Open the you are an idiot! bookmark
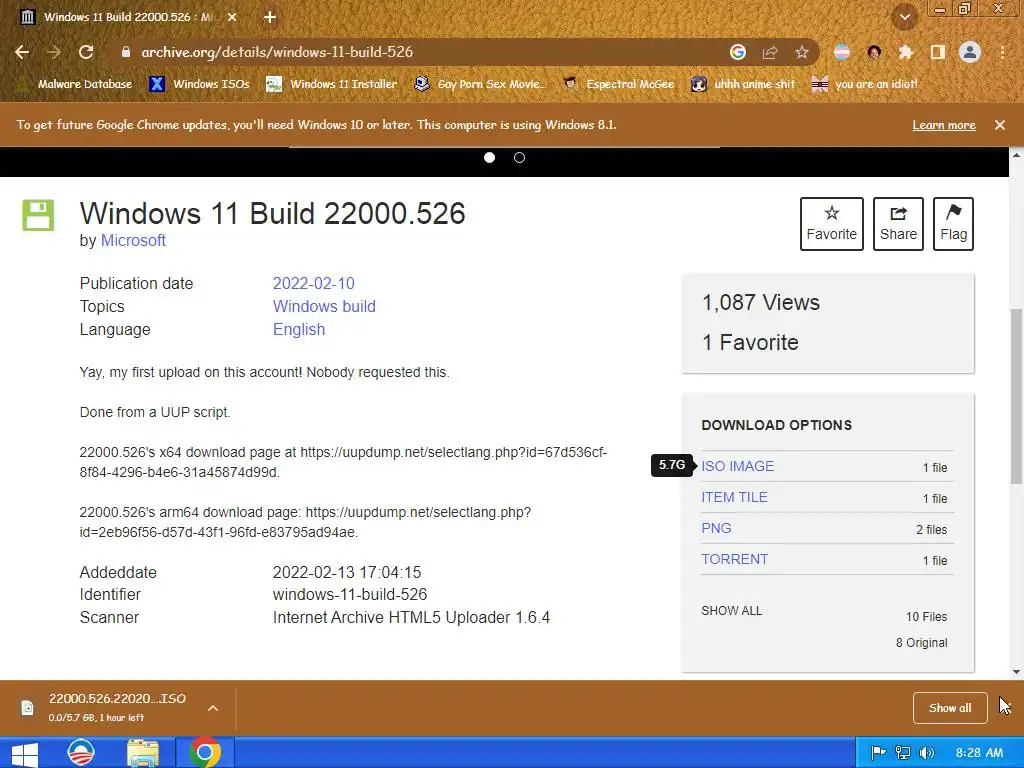 point(865,84)
